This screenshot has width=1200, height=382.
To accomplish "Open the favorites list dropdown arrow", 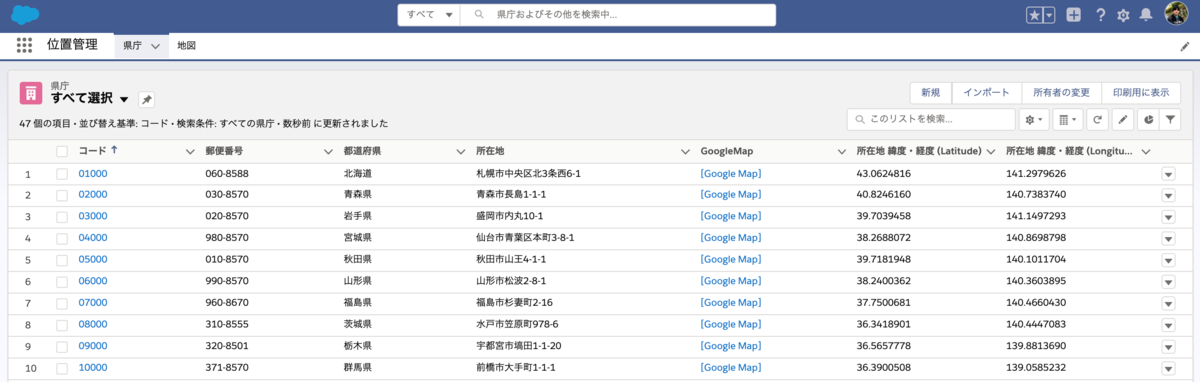I will 1049,15.
